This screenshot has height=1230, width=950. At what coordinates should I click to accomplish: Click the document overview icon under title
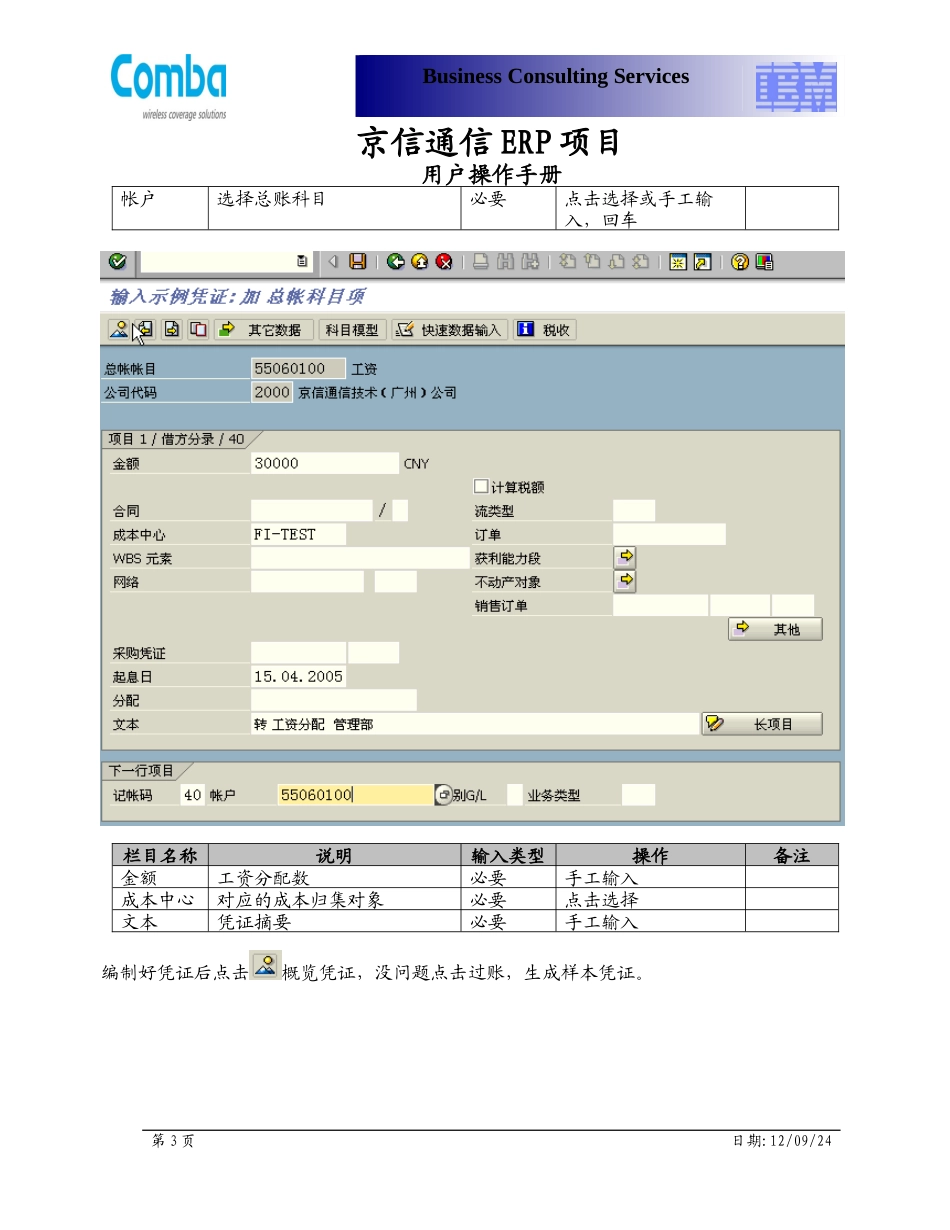[118, 329]
